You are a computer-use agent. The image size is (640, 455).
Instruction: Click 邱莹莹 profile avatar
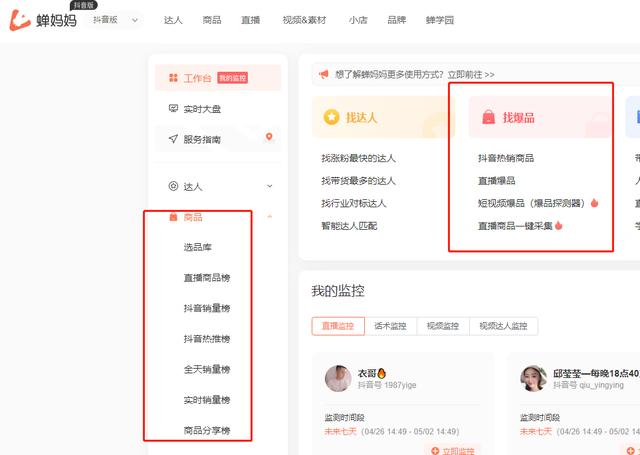(533, 378)
